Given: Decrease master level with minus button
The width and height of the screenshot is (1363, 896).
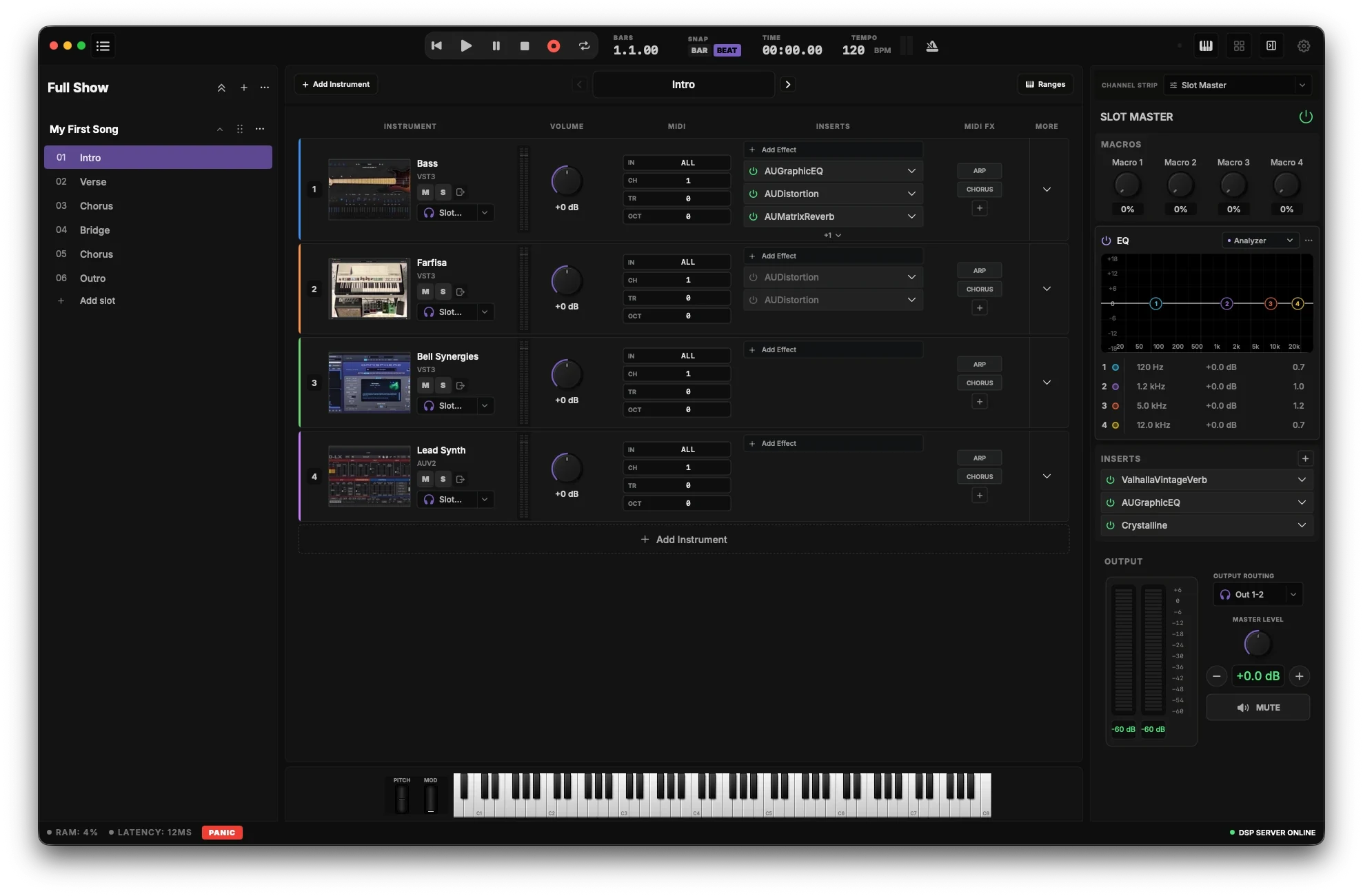Looking at the screenshot, I should click(1217, 676).
